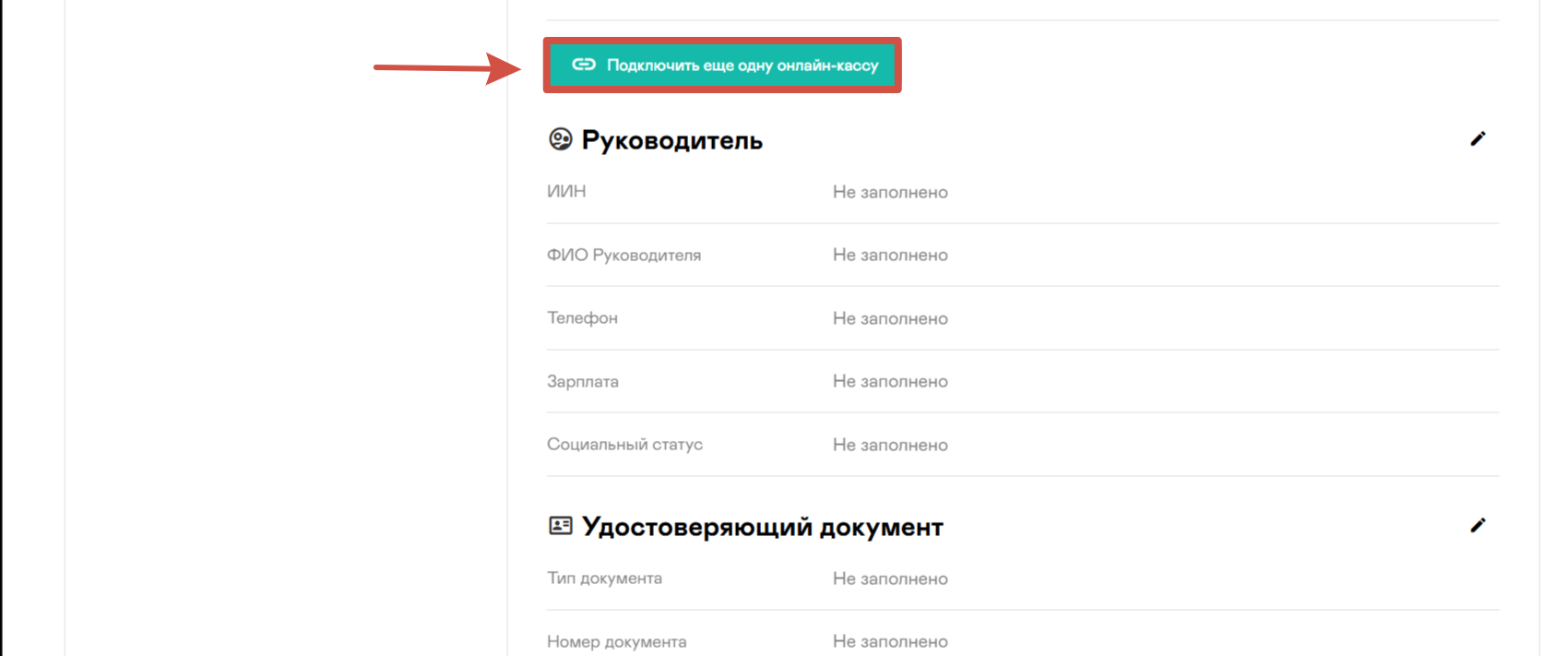
Task: Edit the Удостоверяющий документ section via pencil
Action: [x=1478, y=525]
